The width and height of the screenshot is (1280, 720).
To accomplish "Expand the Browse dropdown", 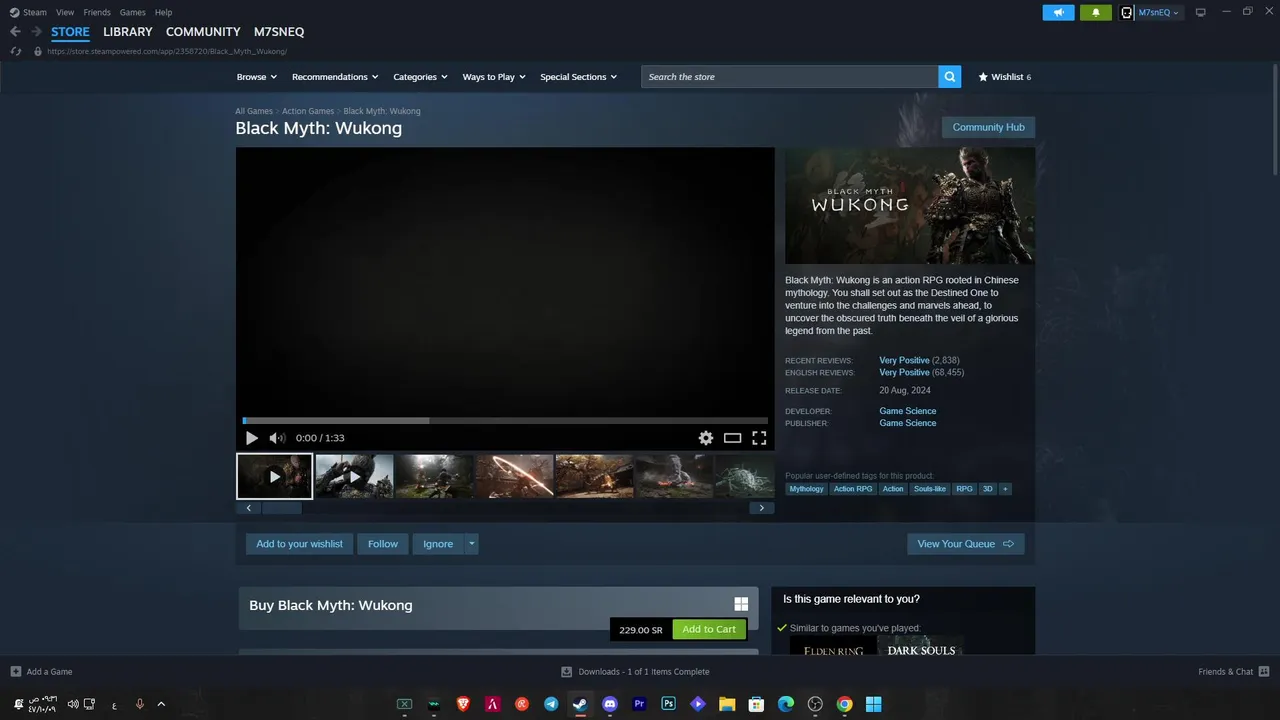I will [x=256, y=77].
